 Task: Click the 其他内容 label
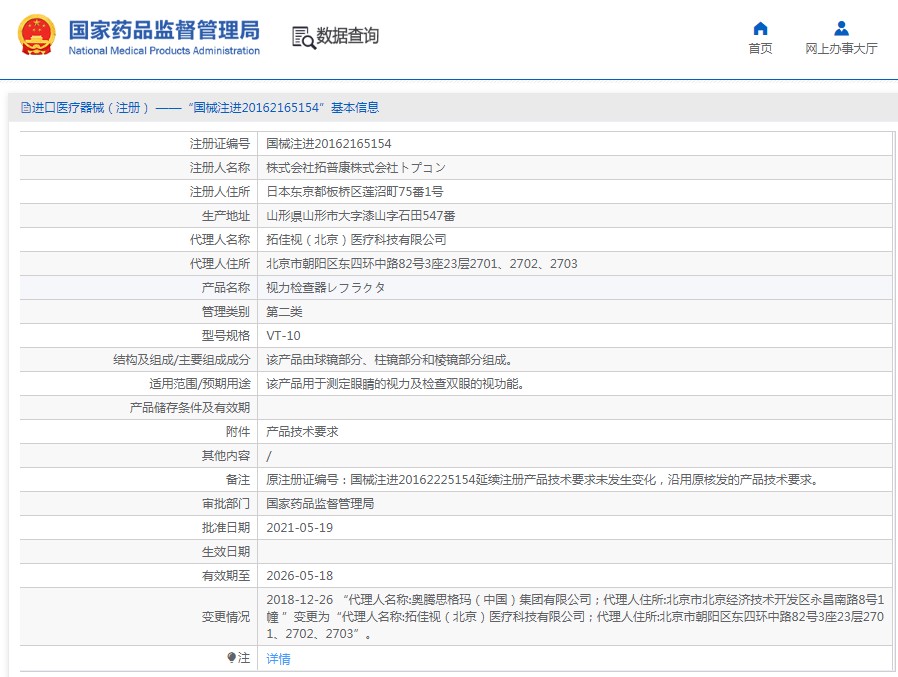pos(226,456)
